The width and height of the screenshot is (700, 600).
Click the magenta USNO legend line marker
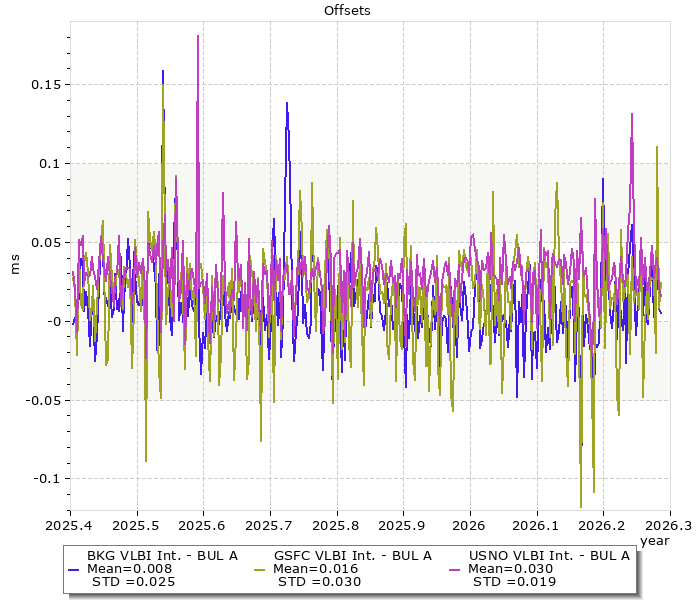tap(455, 568)
